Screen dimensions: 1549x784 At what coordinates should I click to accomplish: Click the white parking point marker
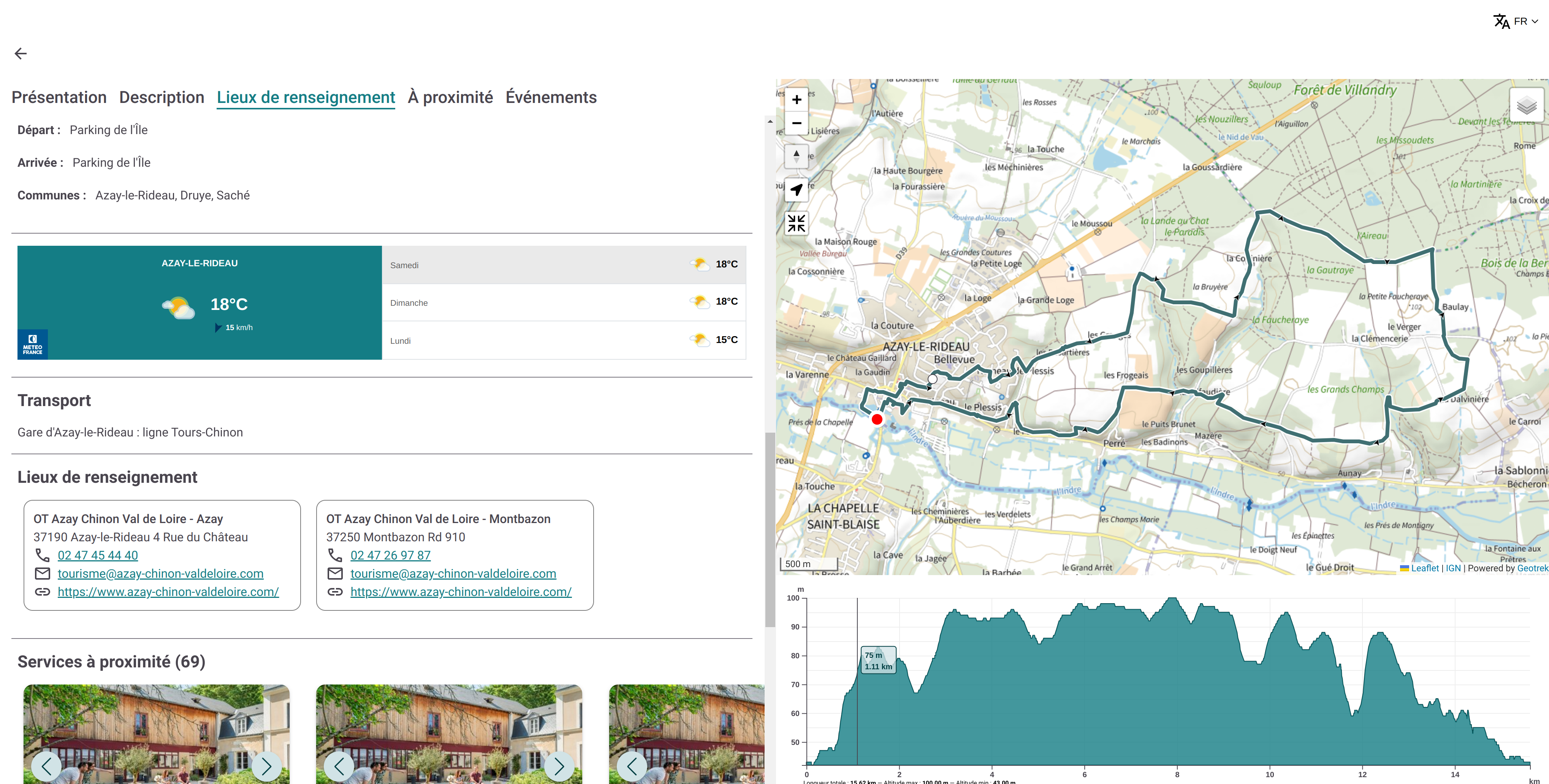(933, 379)
